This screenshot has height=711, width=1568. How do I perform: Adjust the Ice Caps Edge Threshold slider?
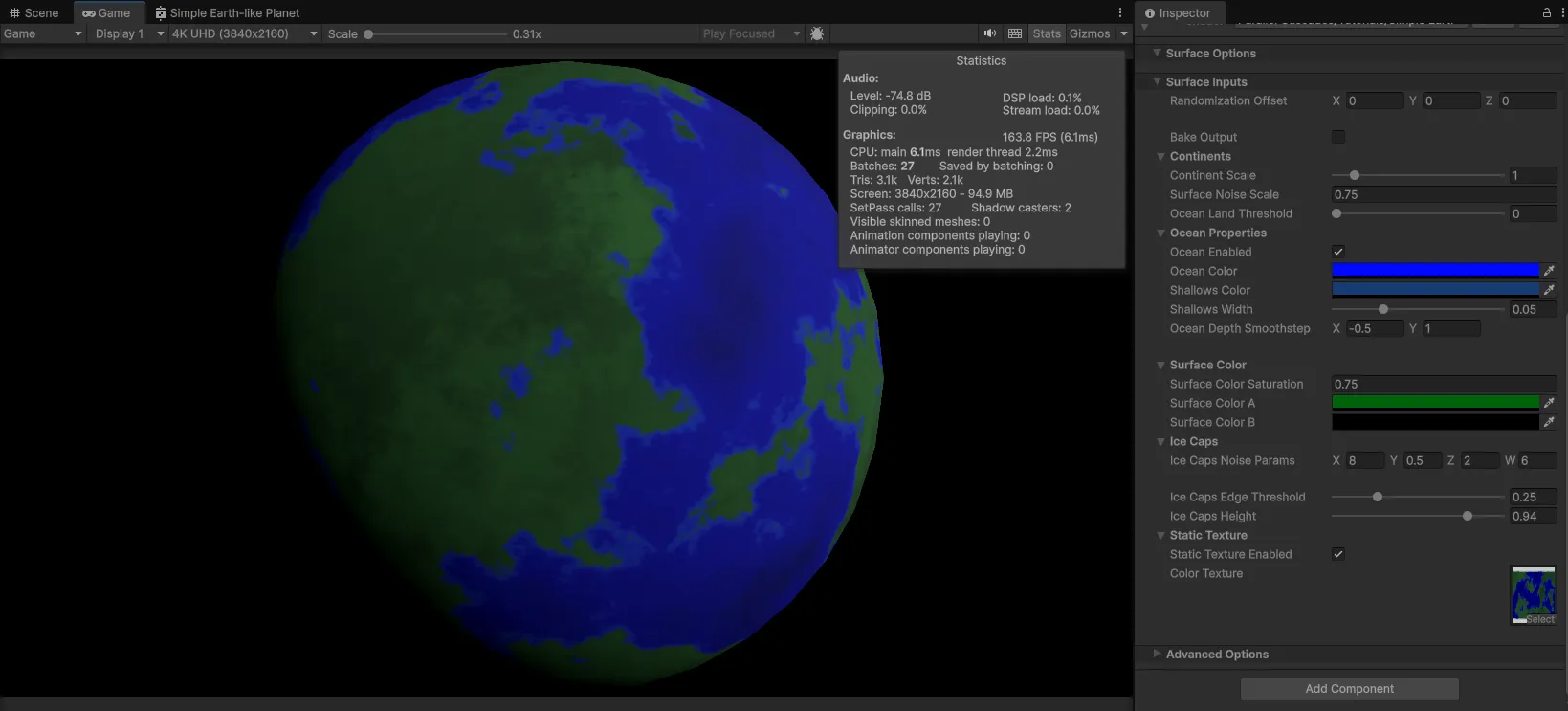tap(1418, 497)
